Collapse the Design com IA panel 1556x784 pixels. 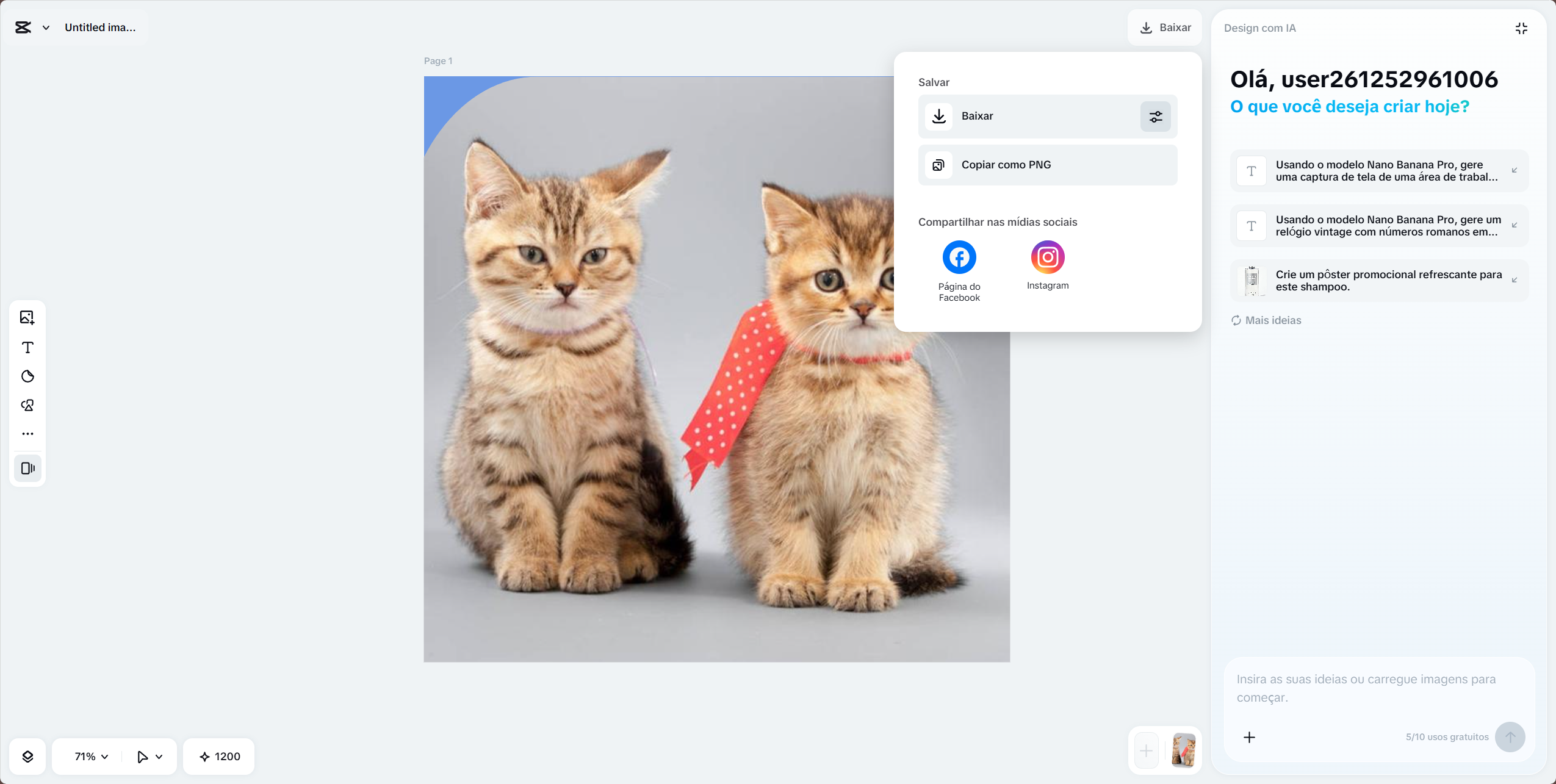(x=1521, y=28)
